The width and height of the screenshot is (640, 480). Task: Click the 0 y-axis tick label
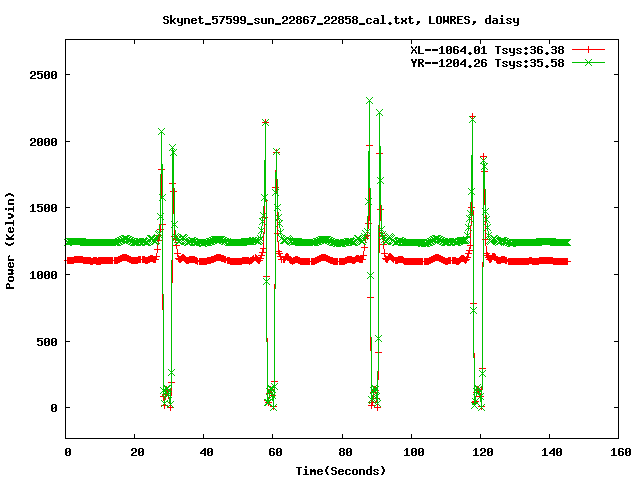(54, 408)
